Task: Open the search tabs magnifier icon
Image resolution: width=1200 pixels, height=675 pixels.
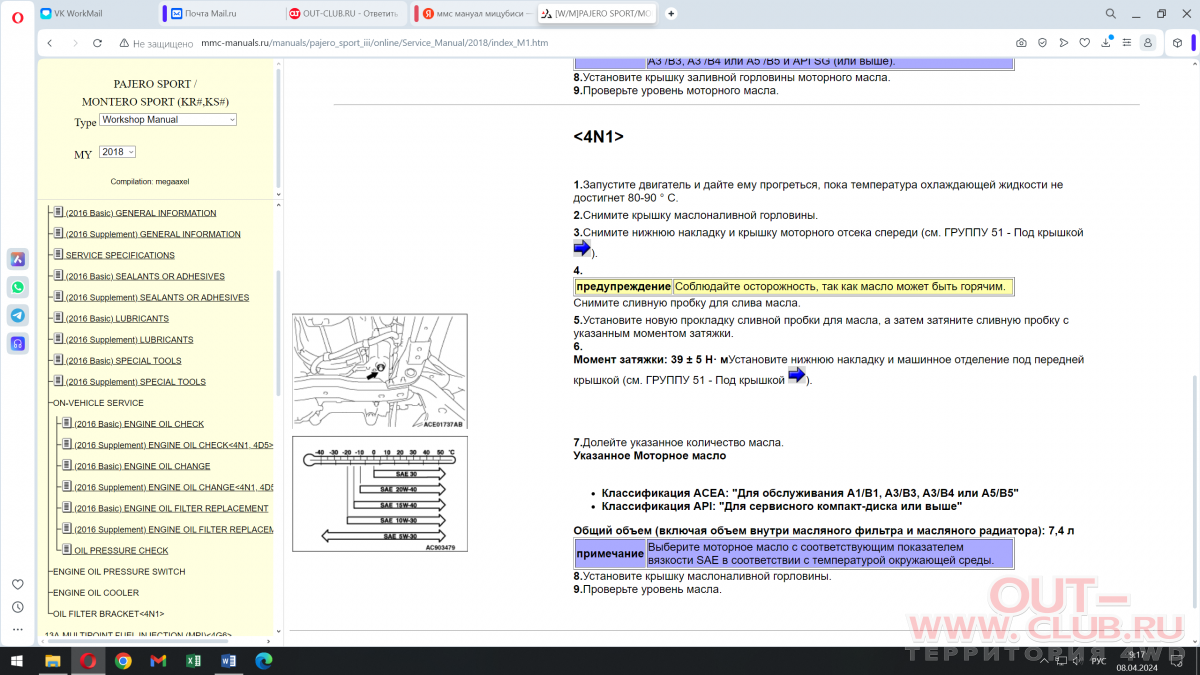Action: (1111, 14)
